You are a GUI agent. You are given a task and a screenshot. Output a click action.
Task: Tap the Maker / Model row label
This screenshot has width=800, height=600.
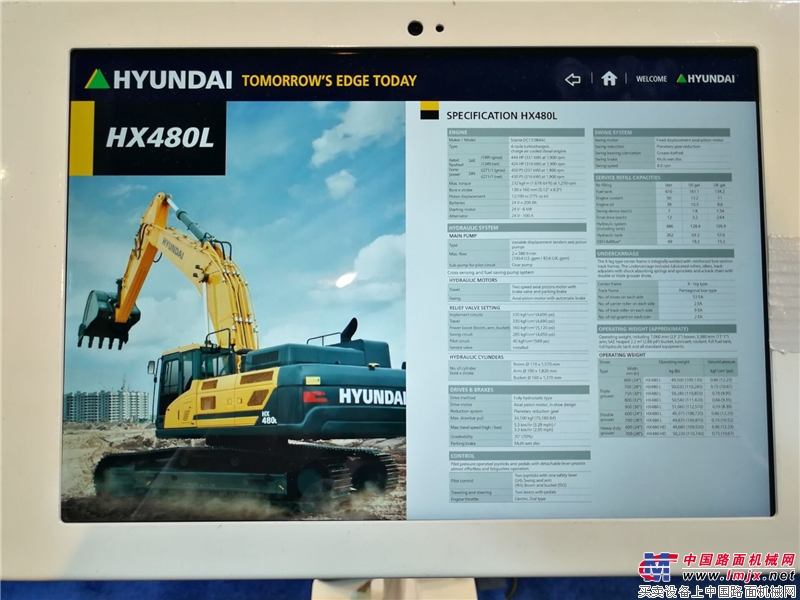462,140
